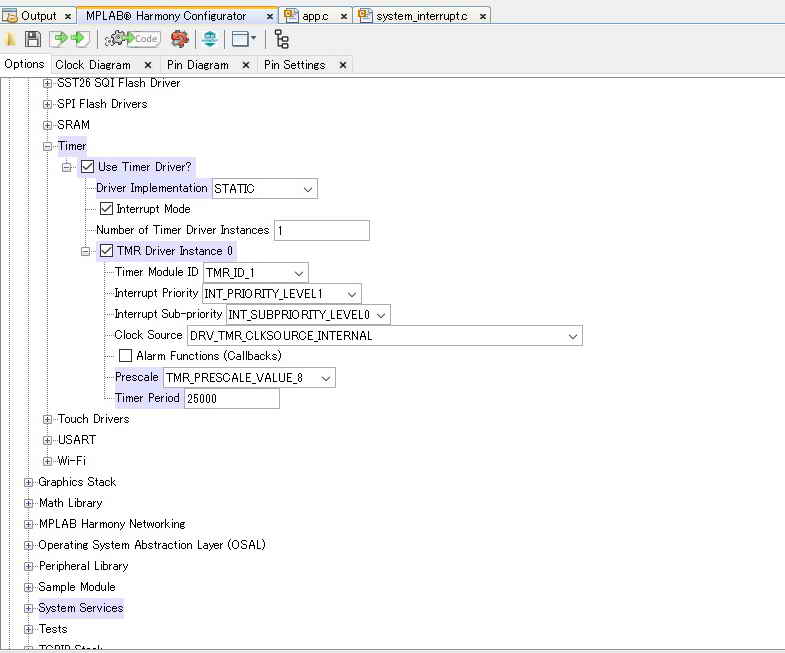Select the Timer tree label
The image size is (785, 653).
(72, 146)
